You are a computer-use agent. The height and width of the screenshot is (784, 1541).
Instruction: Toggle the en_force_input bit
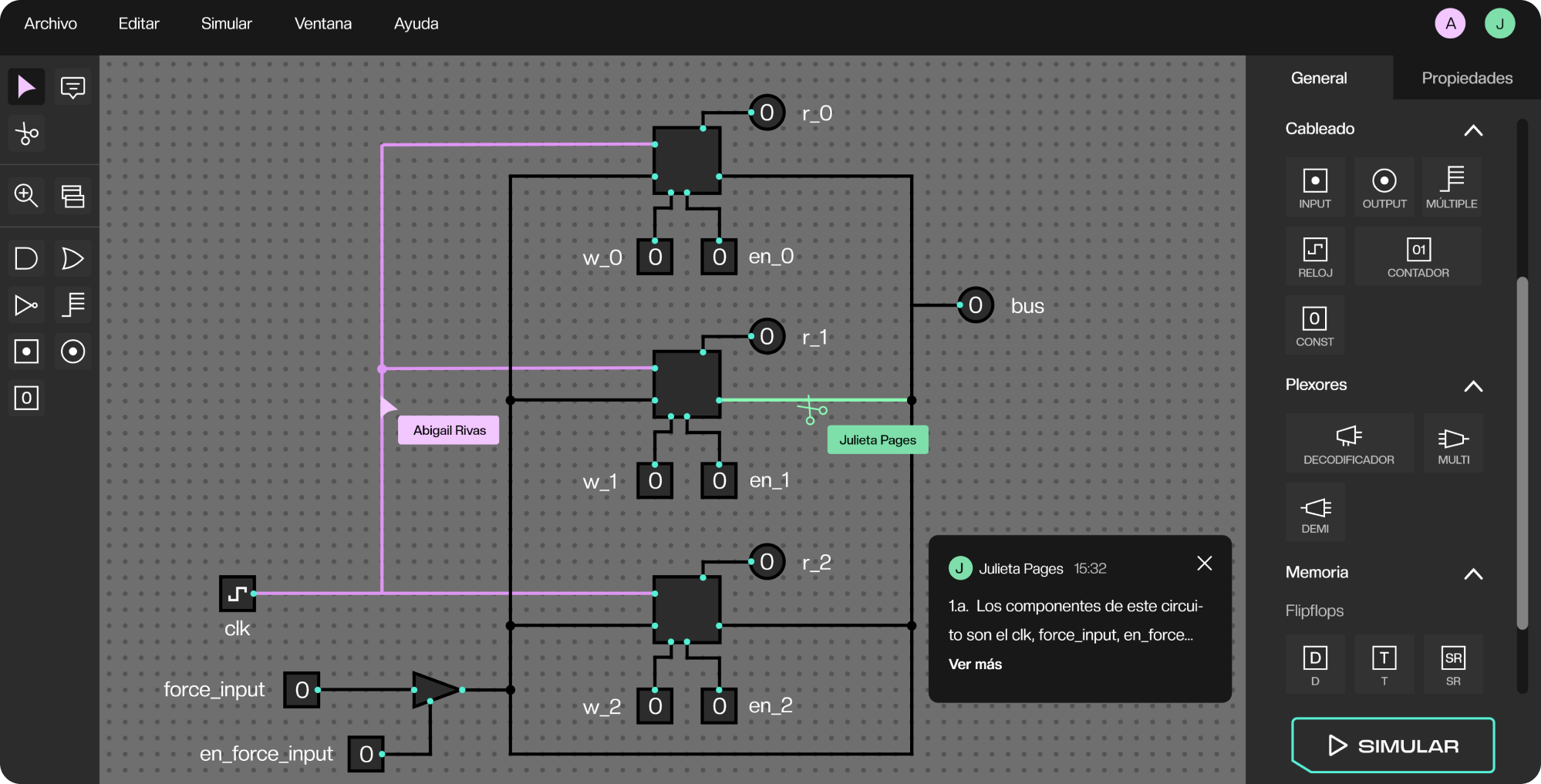coord(366,754)
